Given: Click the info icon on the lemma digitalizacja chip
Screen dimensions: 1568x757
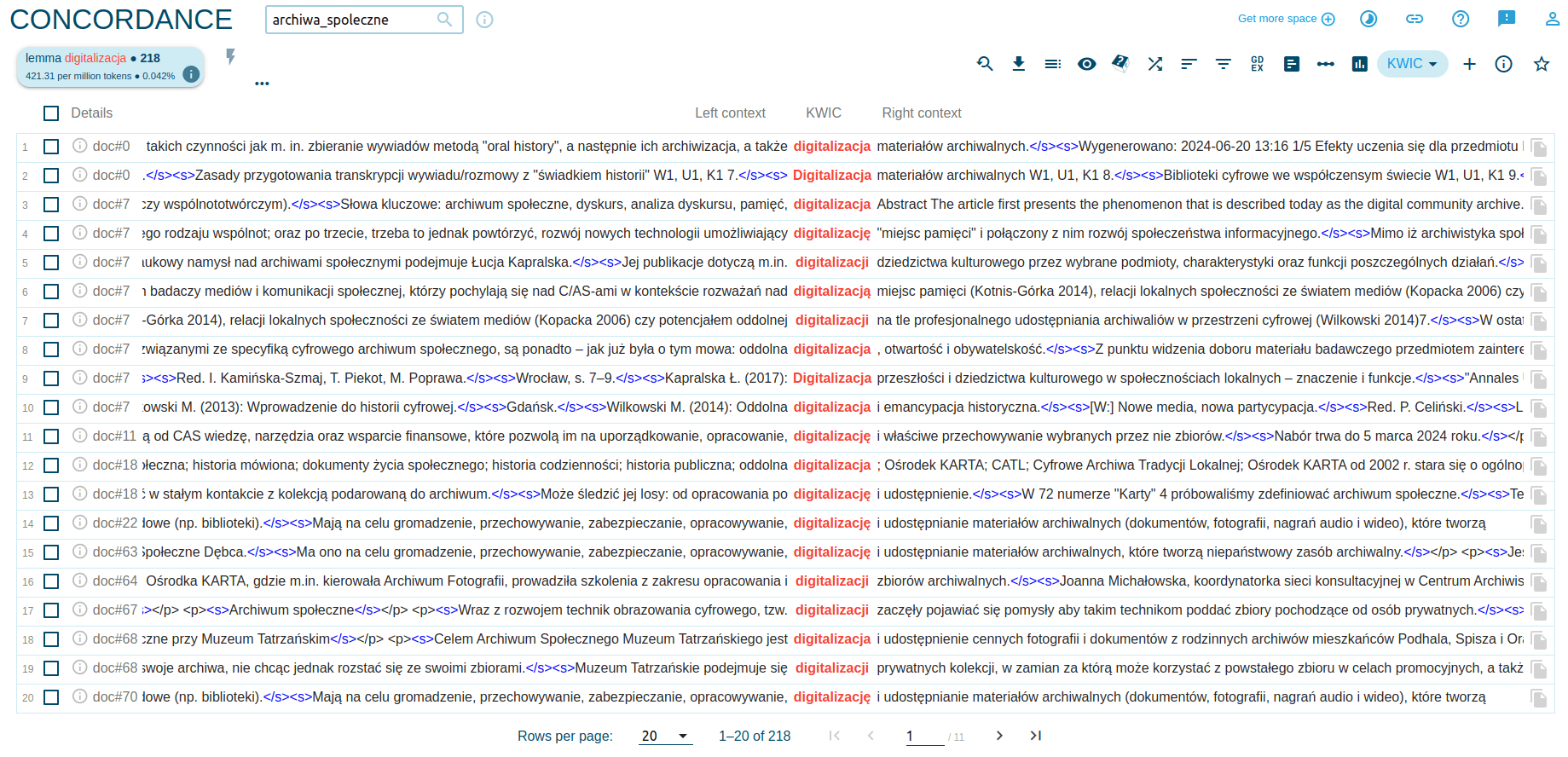Looking at the screenshot, I should point(192,75).
